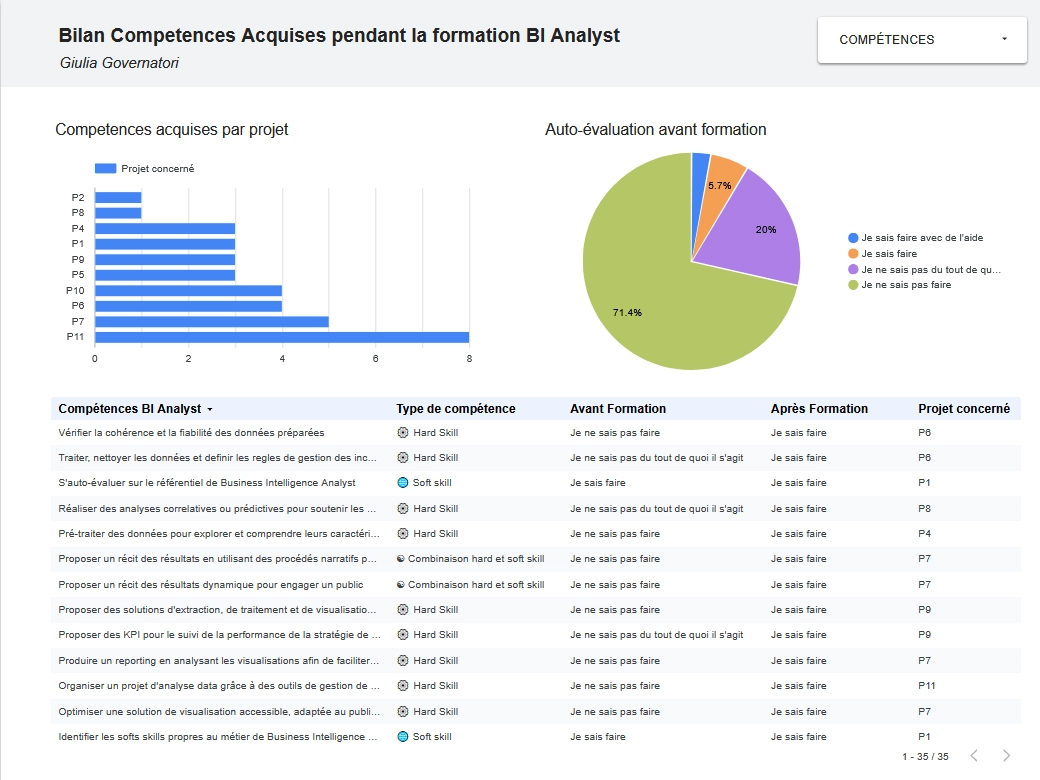Click the Hard Skill icon in the Proposer des KPI row
The width and height of the screenshot is (1040, 780).
(403, 635)
